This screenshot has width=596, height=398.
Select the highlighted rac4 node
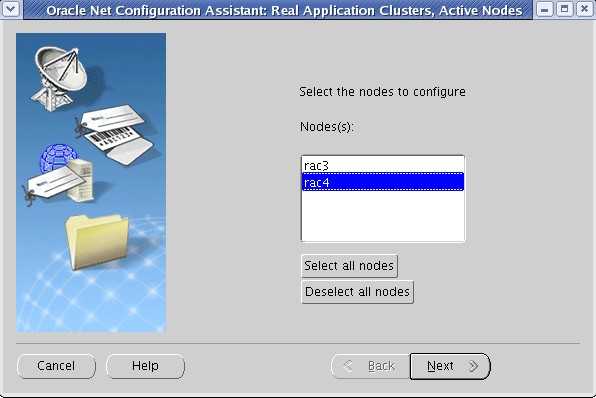(x=382, y=182)
